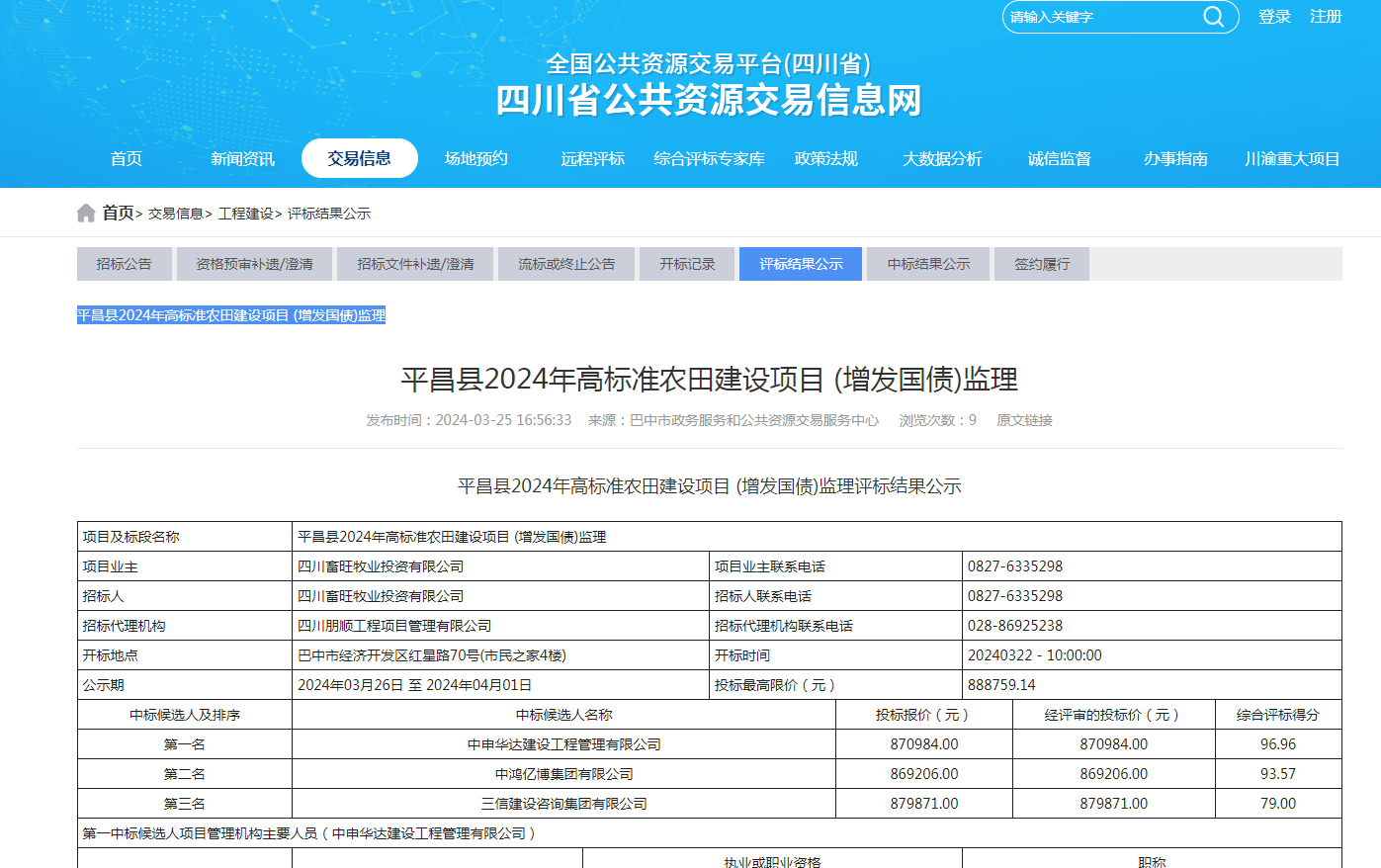The height and width of the screenshot is (868, 1381).
Task: Click 工程建设 breadcrumb link
Action: tap(245, 214)
